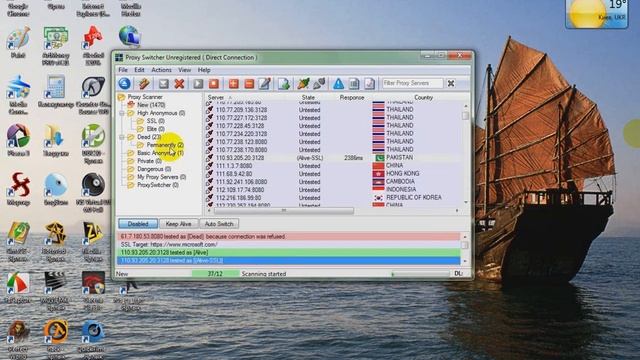Click the proxy list vertical scrollbar down arrow
Screen dimensions: 640x360
pyautogui.click(x=466, y=202)
